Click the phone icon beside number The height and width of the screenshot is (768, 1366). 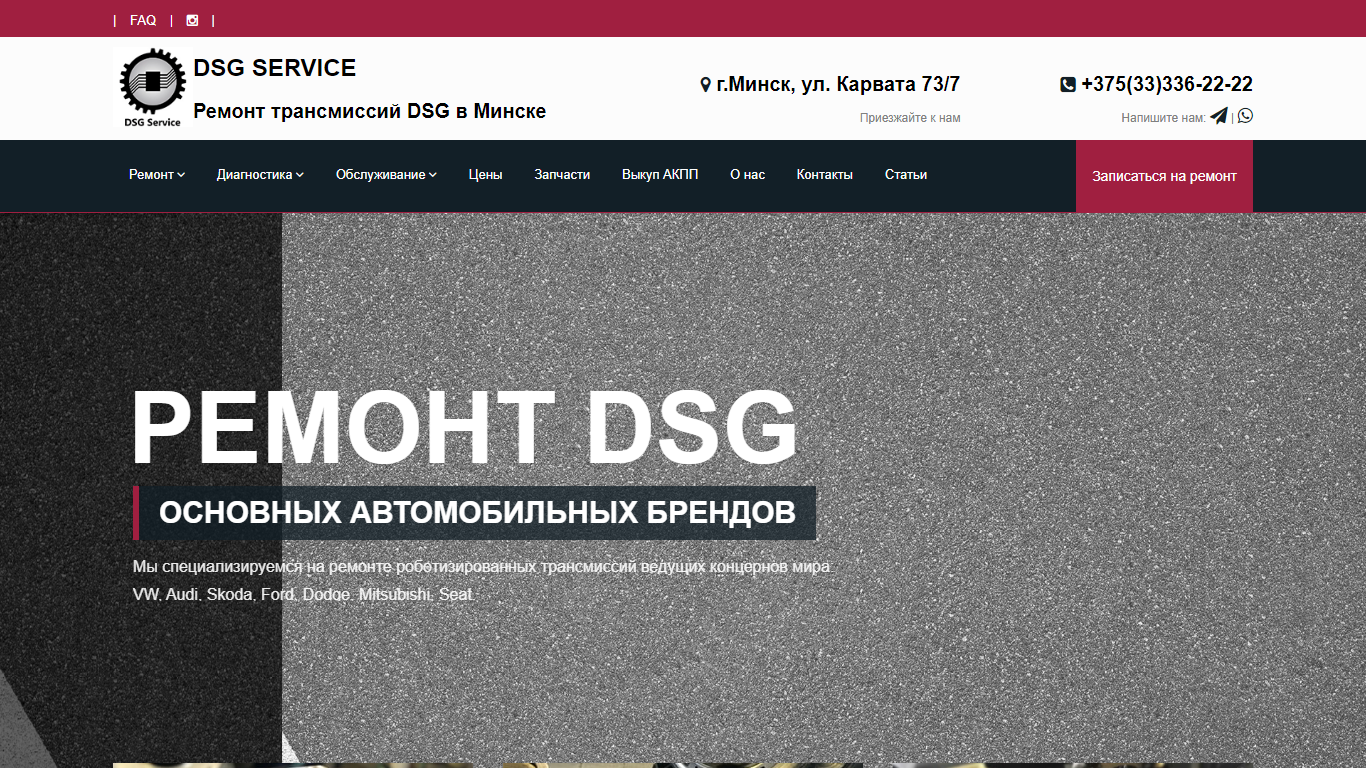pos(1068,85)
